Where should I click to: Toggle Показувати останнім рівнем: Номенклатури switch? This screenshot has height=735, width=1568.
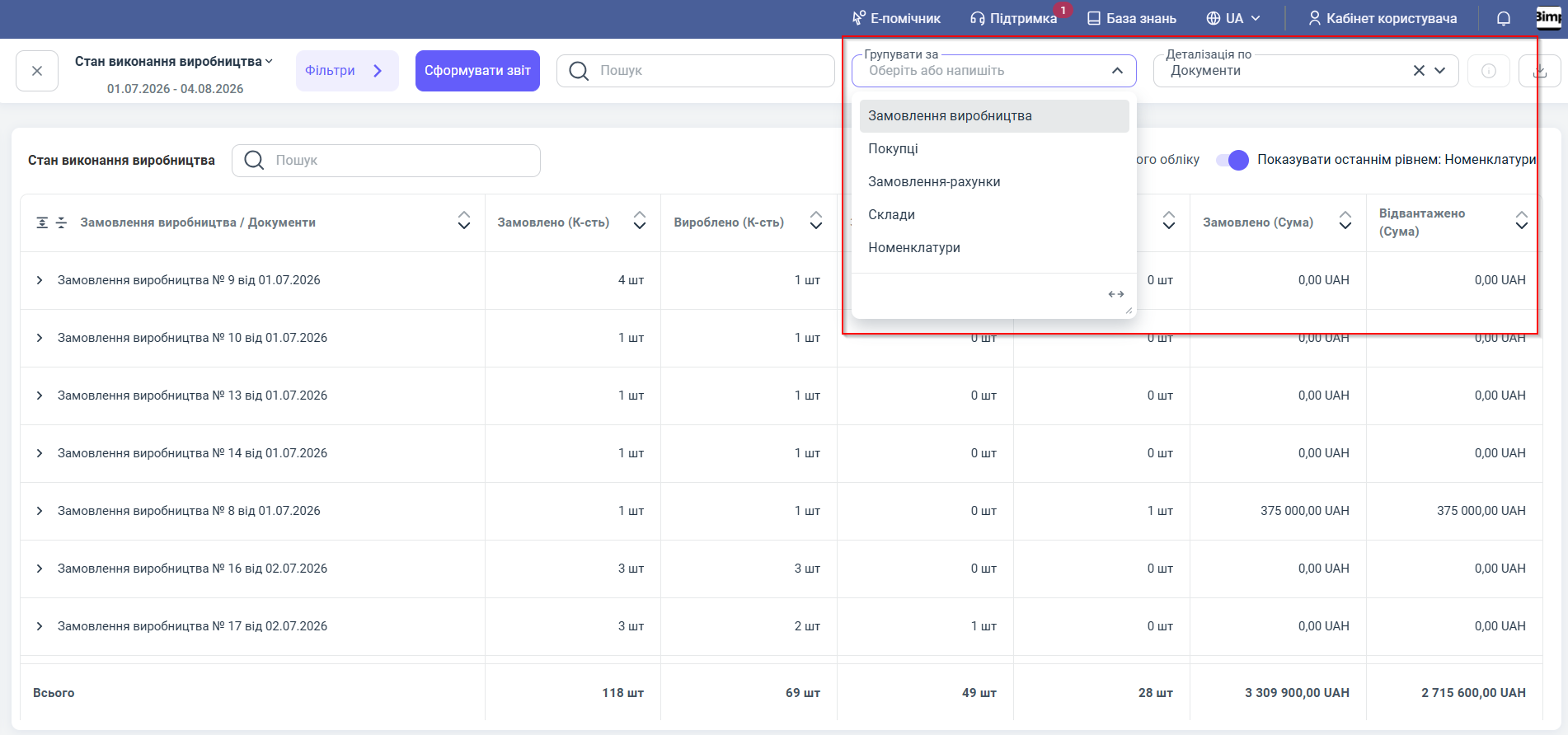point(1232,160)
